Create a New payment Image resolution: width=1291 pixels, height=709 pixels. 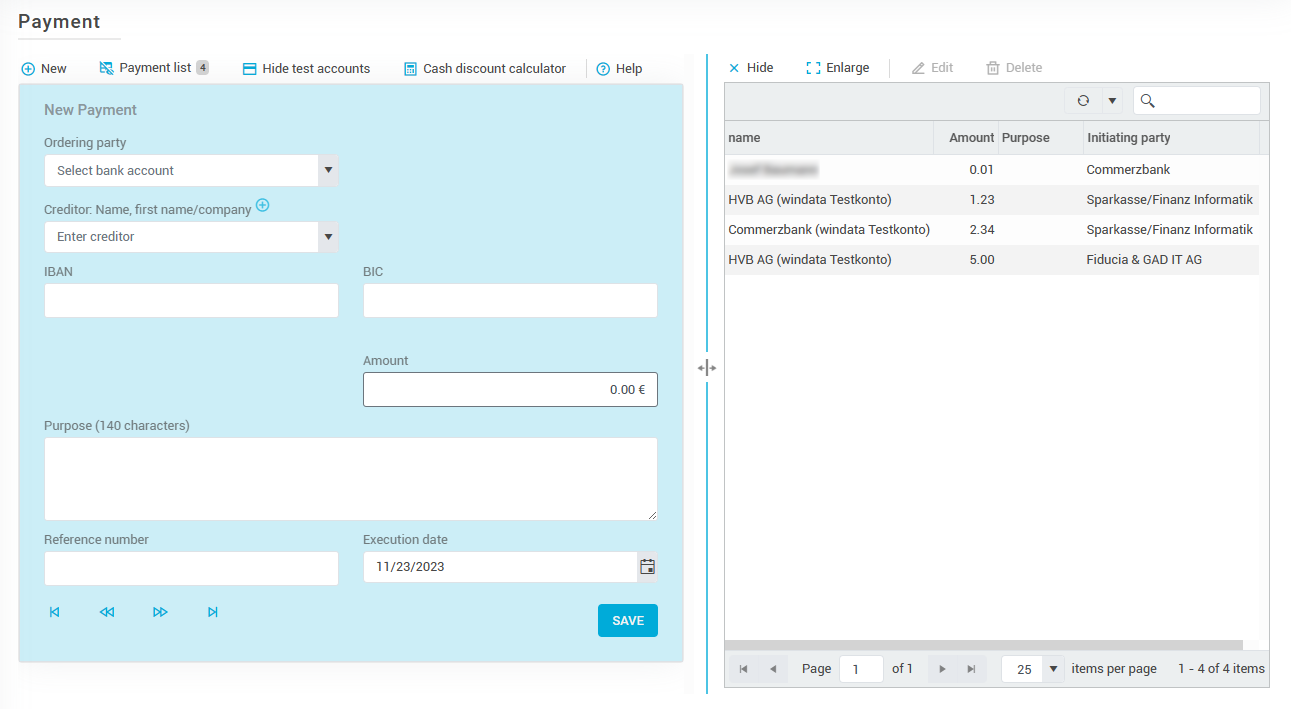(x=44, y=69)
